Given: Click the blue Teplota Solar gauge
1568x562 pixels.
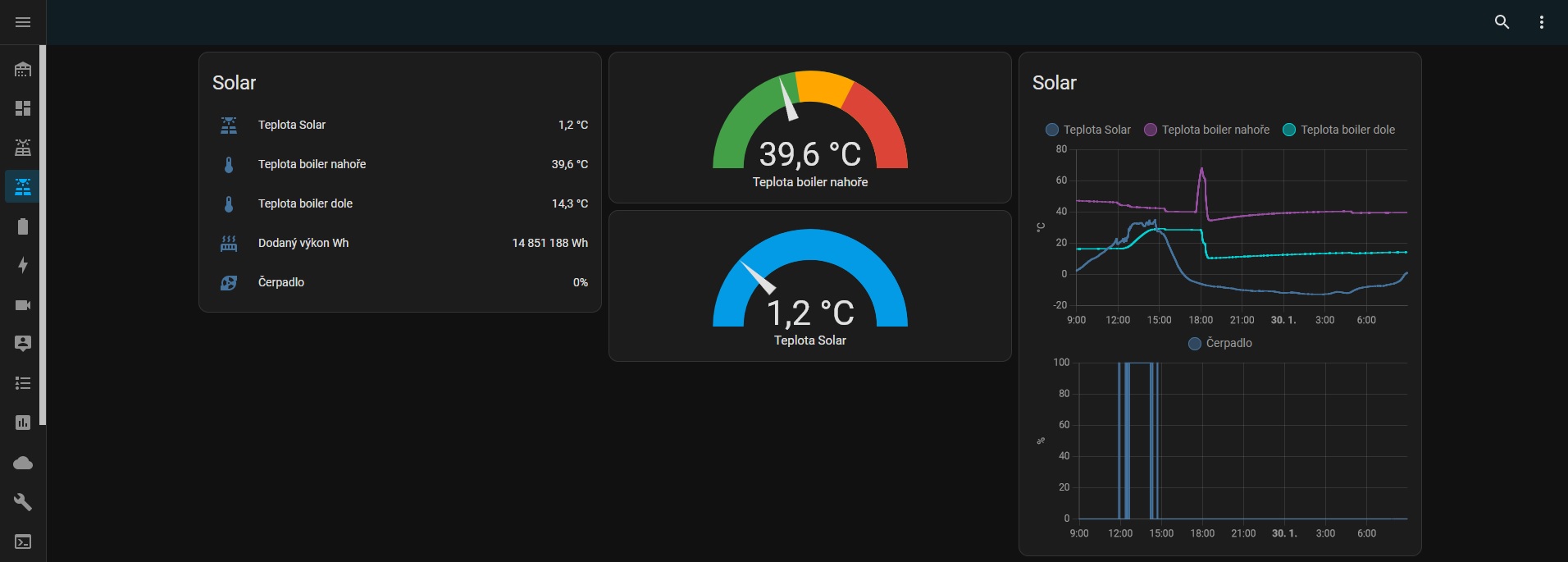Looking at the screenshot, I should [809, 286].
